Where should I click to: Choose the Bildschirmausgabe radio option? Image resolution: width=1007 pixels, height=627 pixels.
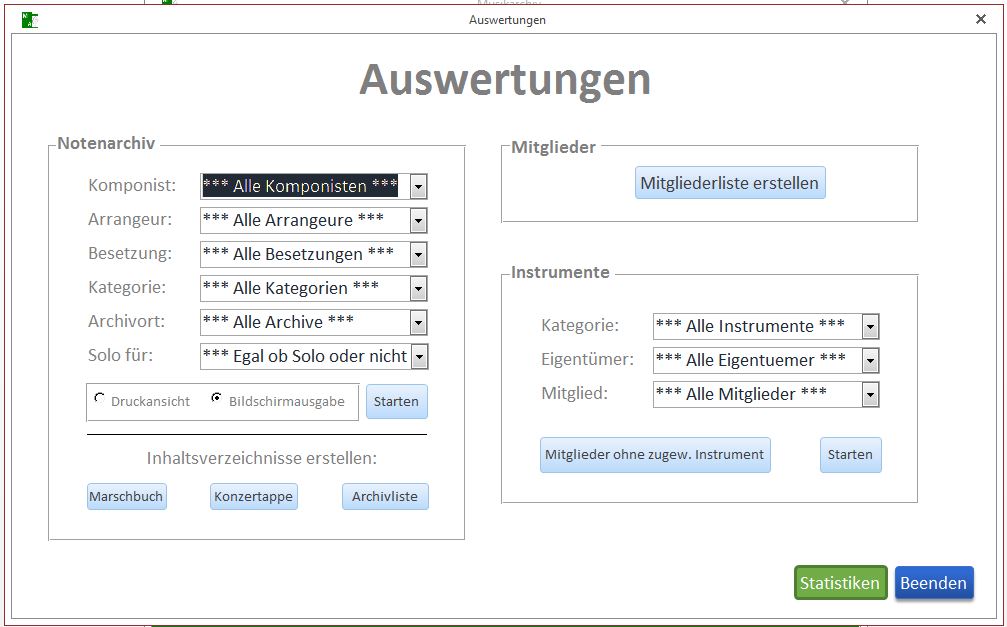[x=217, y=399]
